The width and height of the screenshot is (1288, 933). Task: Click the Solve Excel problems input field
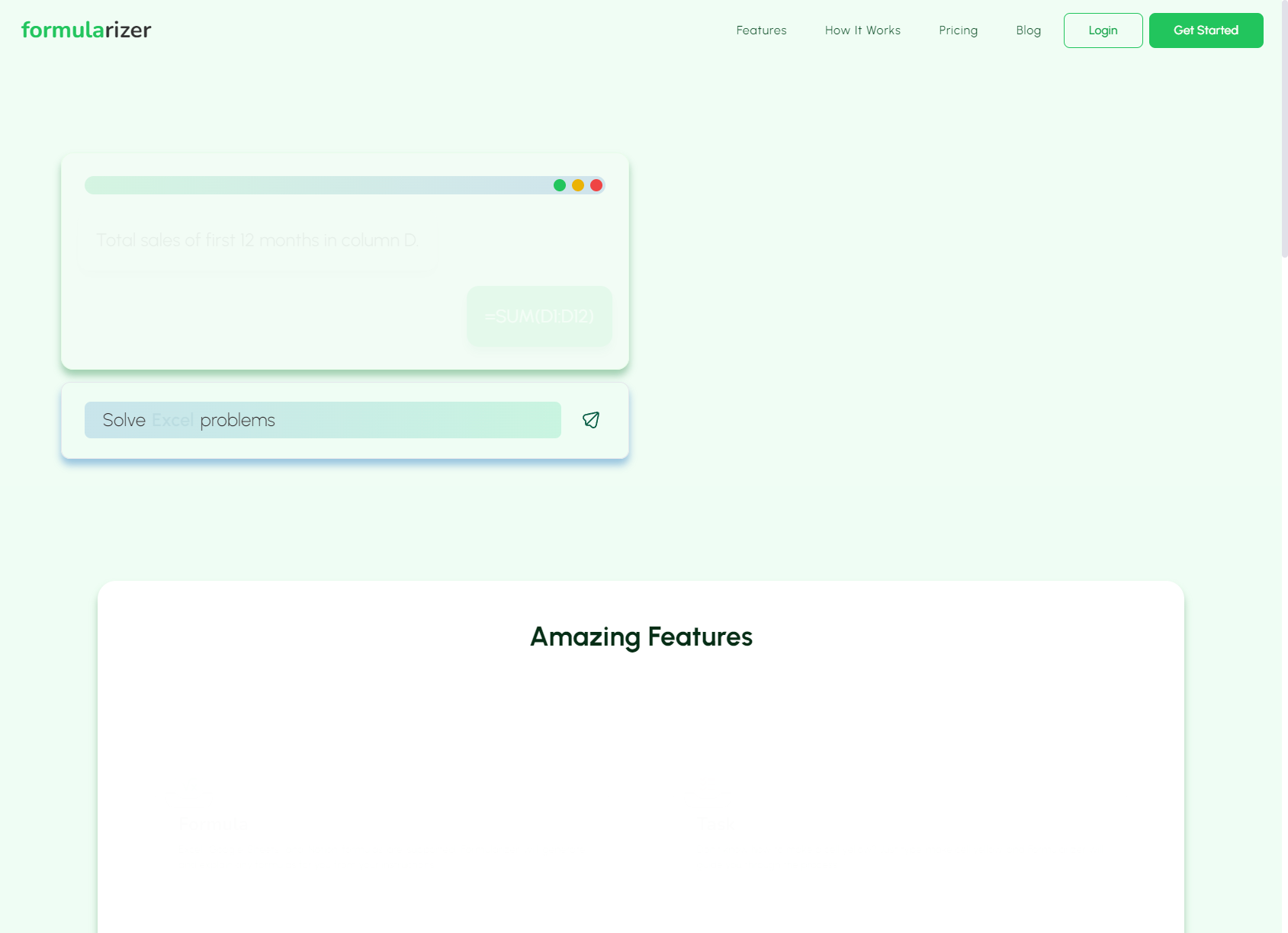[323, 420]
